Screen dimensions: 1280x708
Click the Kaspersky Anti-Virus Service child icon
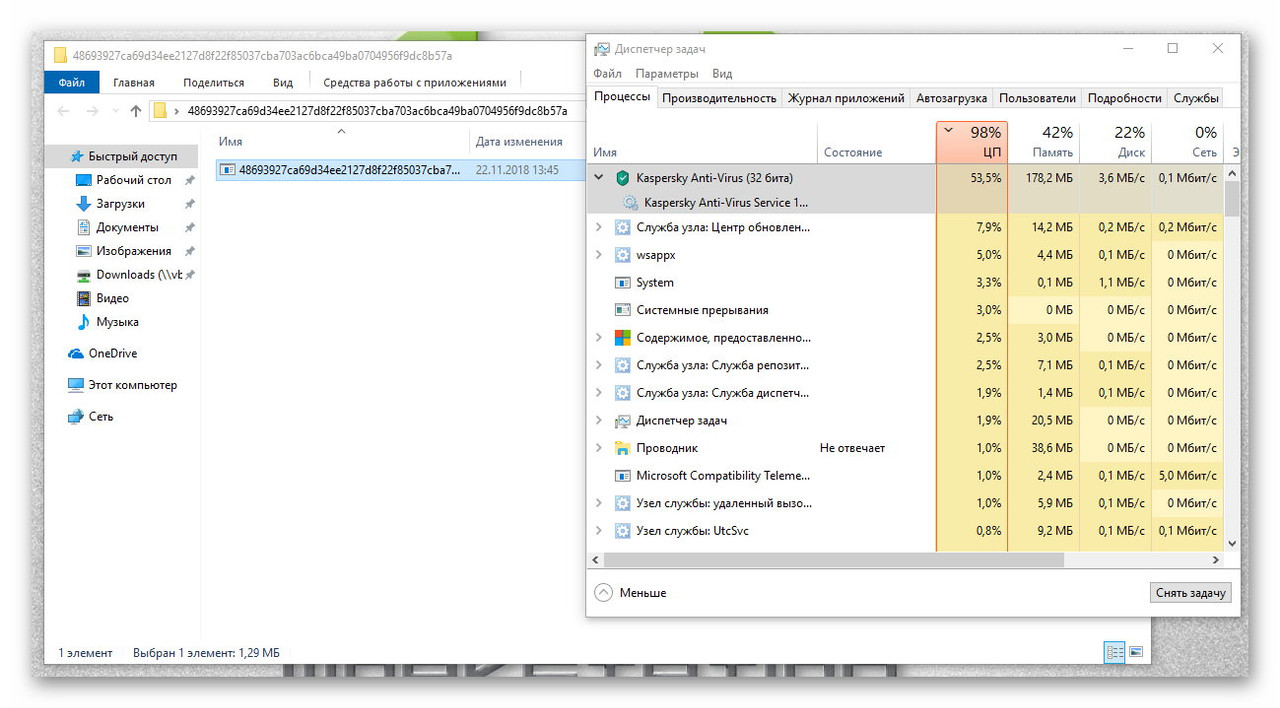[630, 202]
